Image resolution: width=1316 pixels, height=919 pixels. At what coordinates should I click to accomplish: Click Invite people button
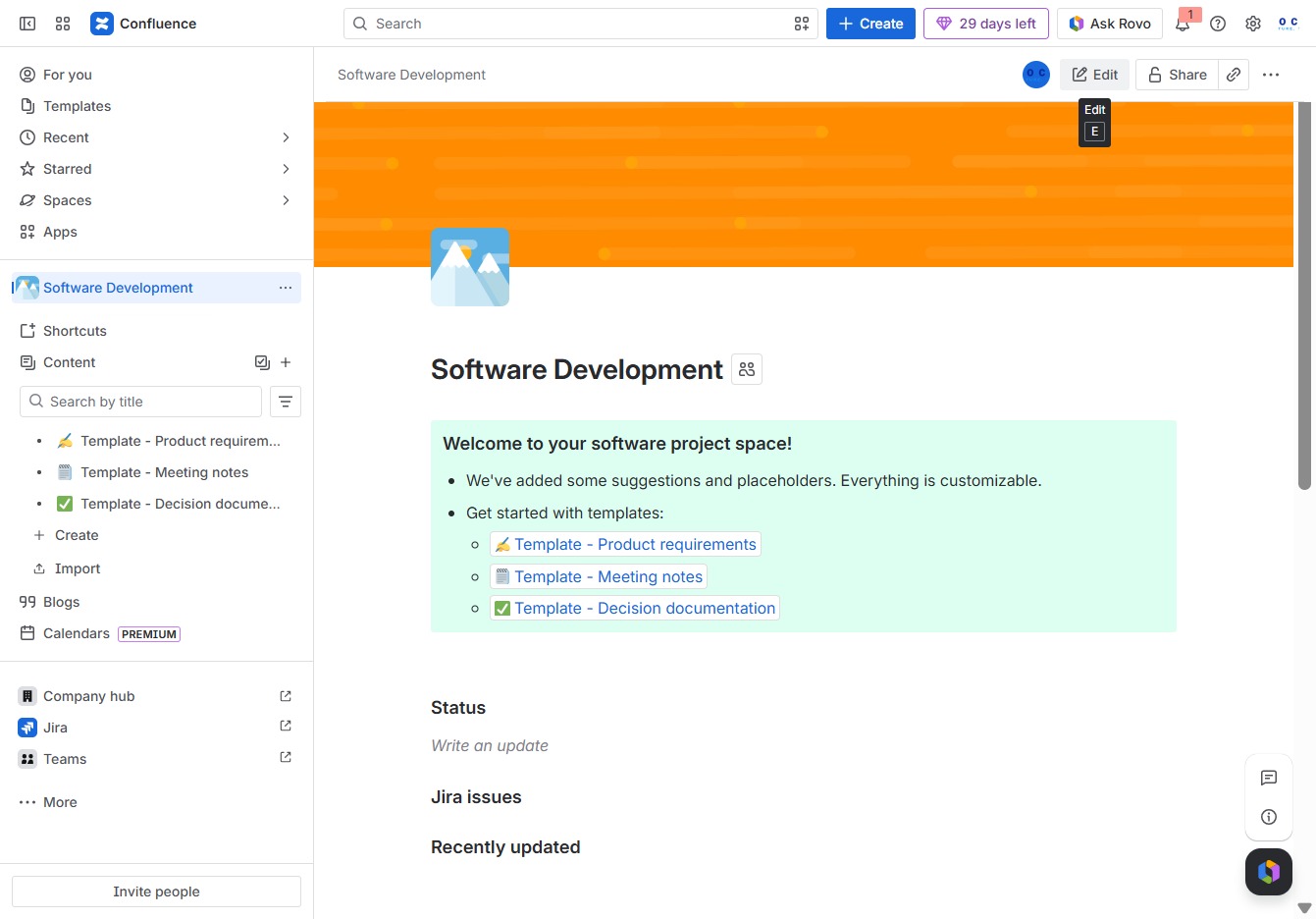pos(156,892)
